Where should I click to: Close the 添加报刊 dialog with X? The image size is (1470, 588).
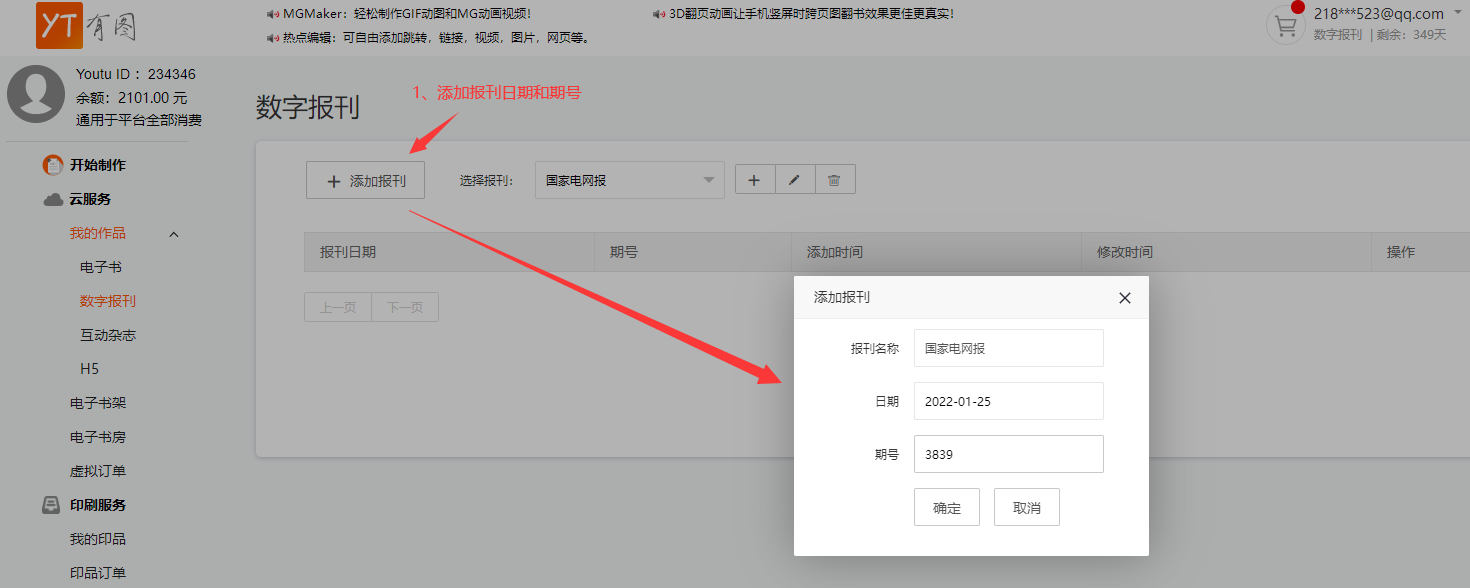pos(1125,298)
